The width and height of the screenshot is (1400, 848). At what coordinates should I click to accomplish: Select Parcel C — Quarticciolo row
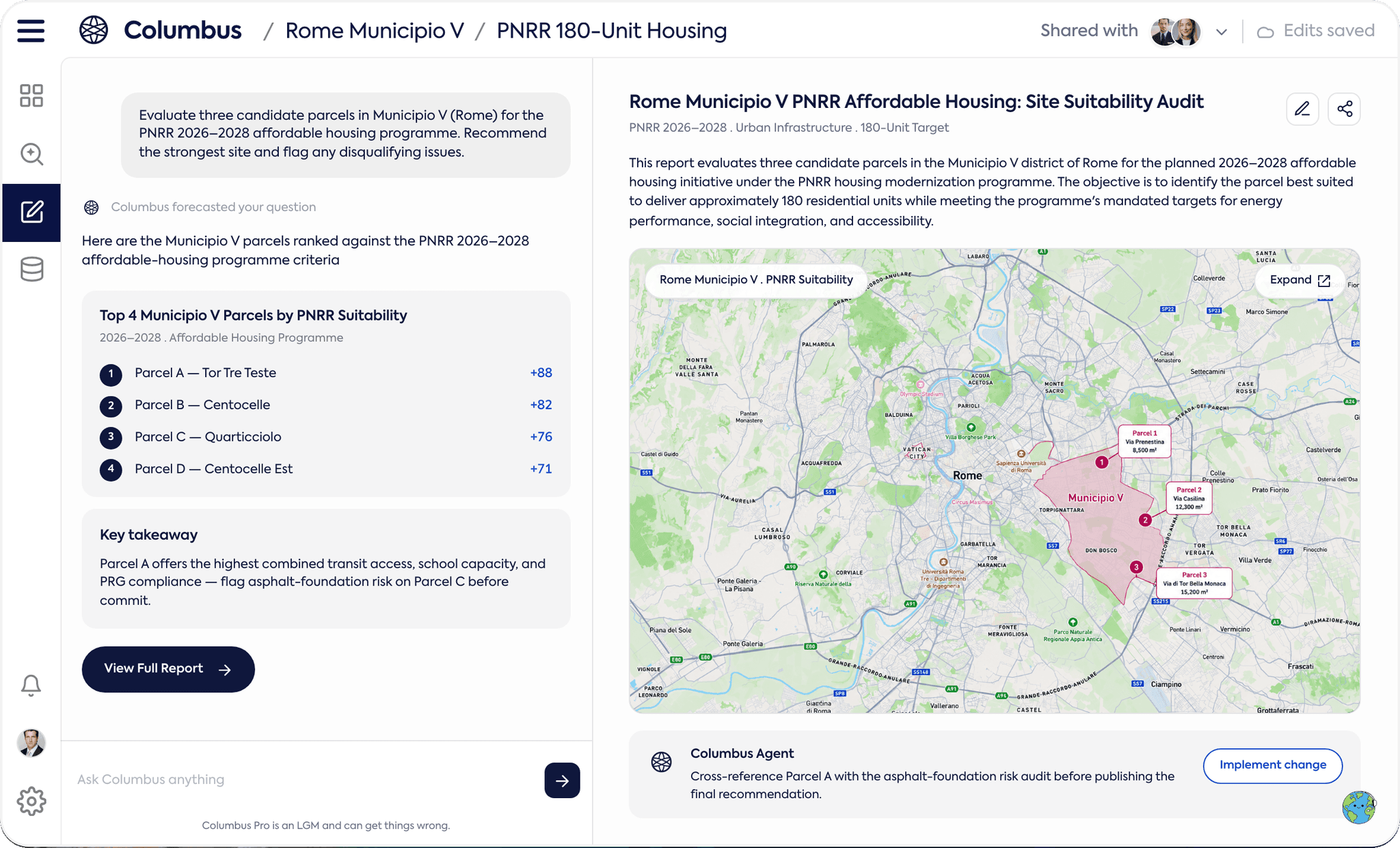(x=326, y=437)
